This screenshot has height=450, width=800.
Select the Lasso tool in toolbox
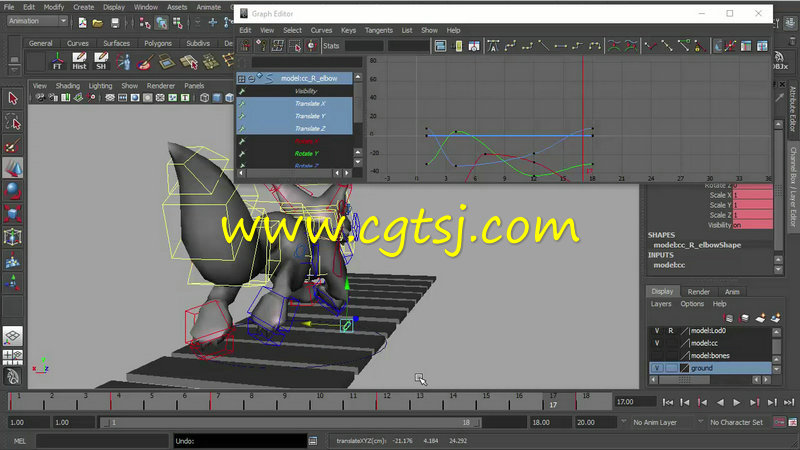coord(13,122)
